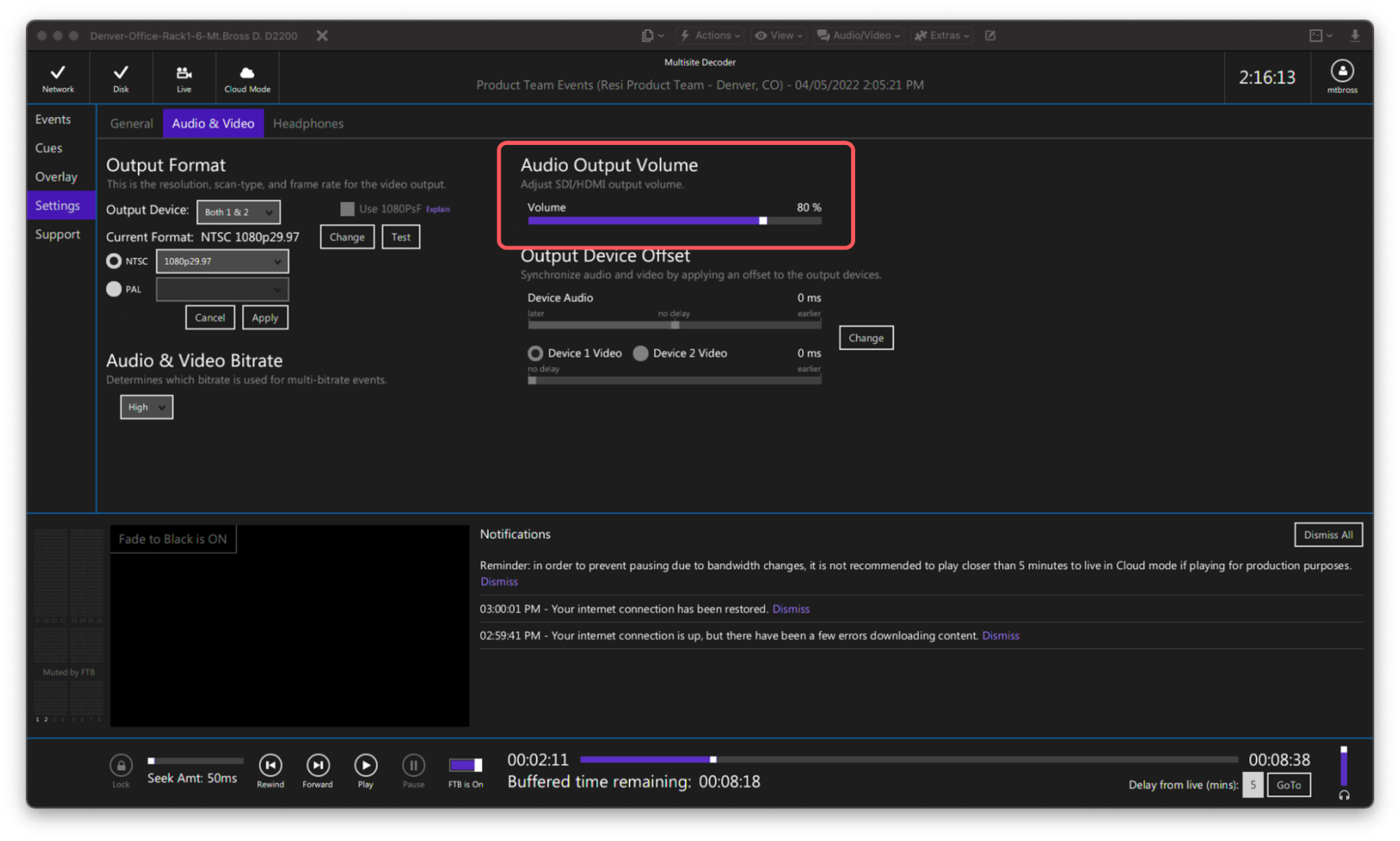
Task: Click the audio level meters panel
Action: 69,625
